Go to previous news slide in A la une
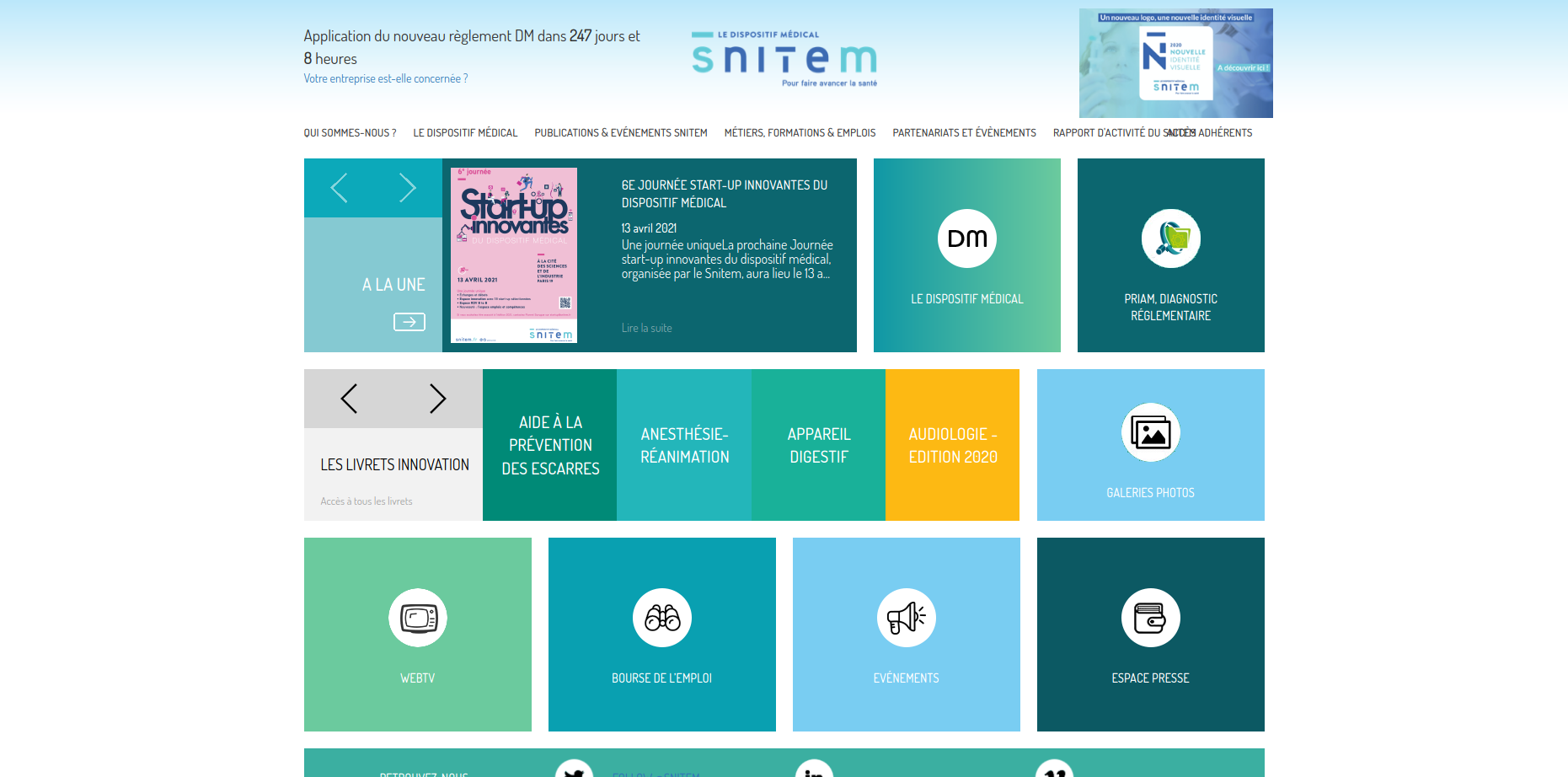The height and width of the screenshot is (777, 1568). click(339, 188)
